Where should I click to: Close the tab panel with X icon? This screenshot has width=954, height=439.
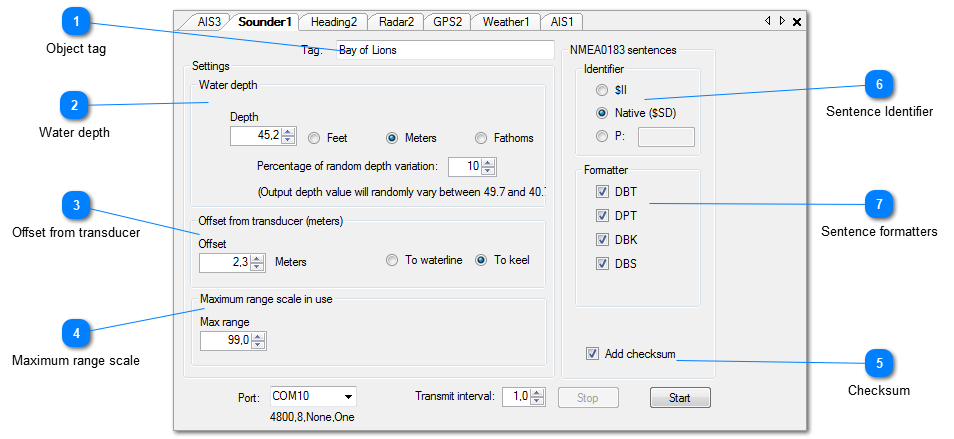point(797,21)
